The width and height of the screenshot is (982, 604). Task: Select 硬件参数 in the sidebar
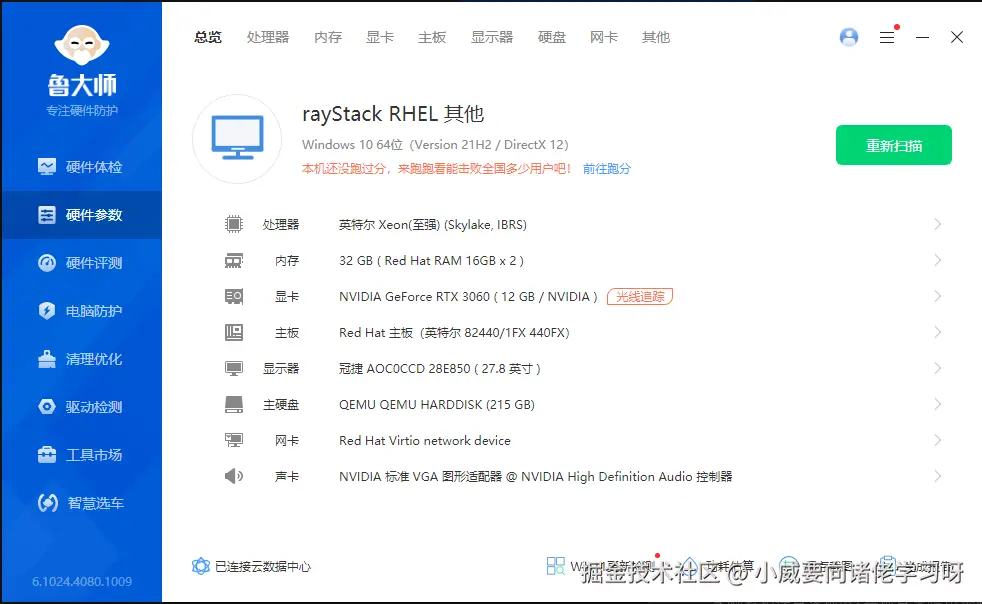click(x=81, y=215)
